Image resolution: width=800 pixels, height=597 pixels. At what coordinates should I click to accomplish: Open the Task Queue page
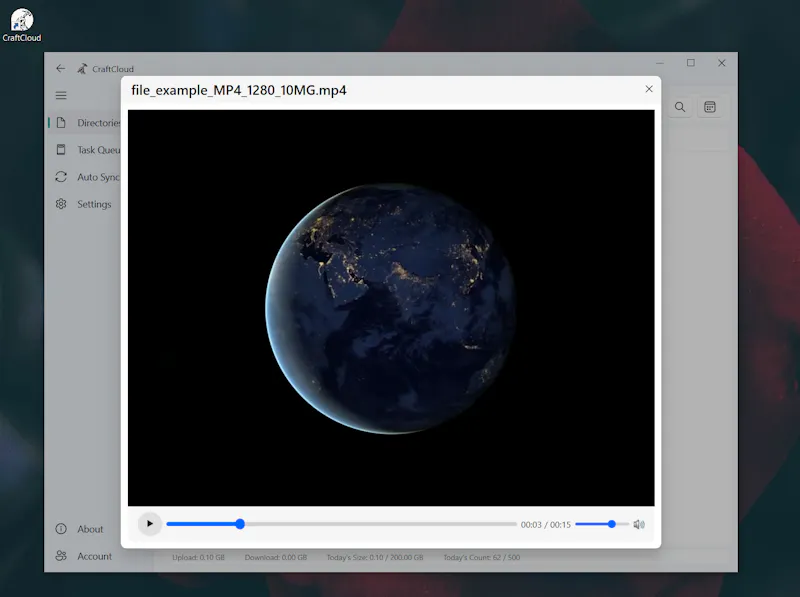tap(85, 150)
